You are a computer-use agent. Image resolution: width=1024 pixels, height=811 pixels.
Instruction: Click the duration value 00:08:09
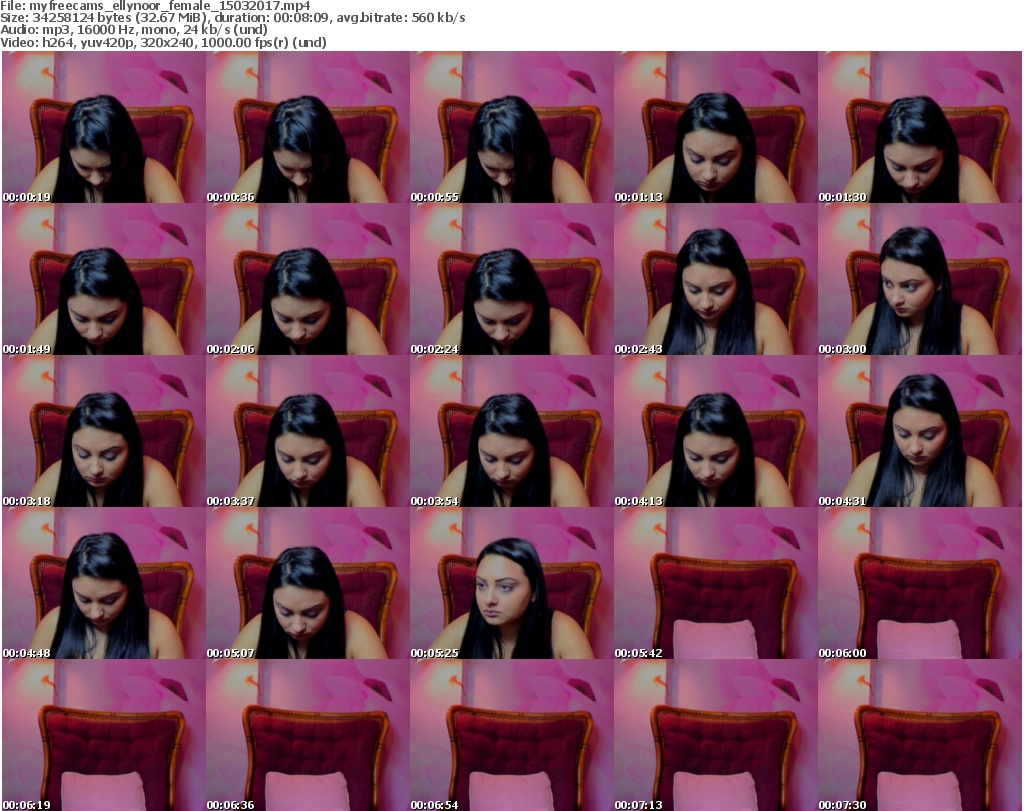coord(301,18)
